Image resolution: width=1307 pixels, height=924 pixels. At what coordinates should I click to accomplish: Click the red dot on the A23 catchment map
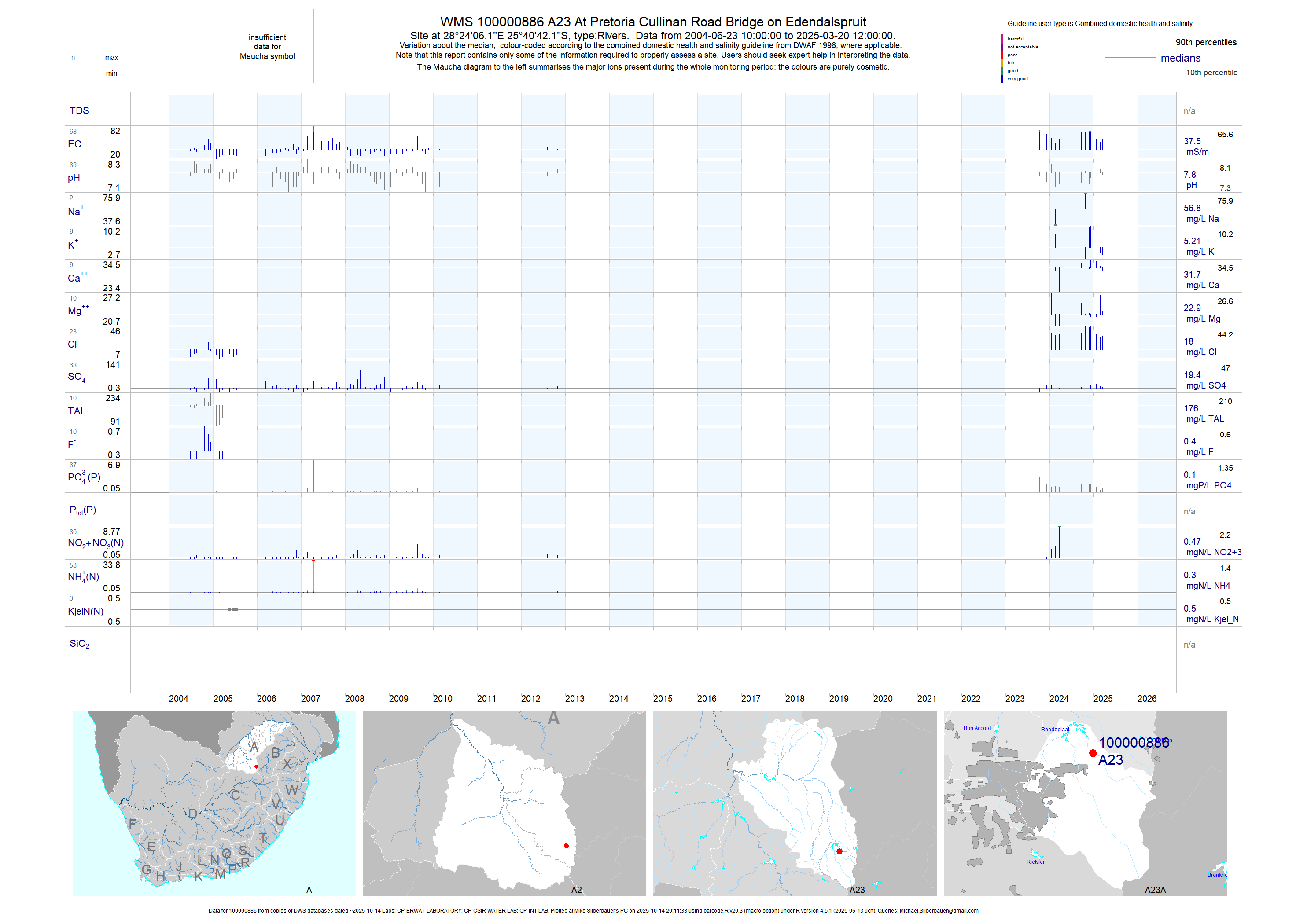pyautogui.click(x=839, y=851)
